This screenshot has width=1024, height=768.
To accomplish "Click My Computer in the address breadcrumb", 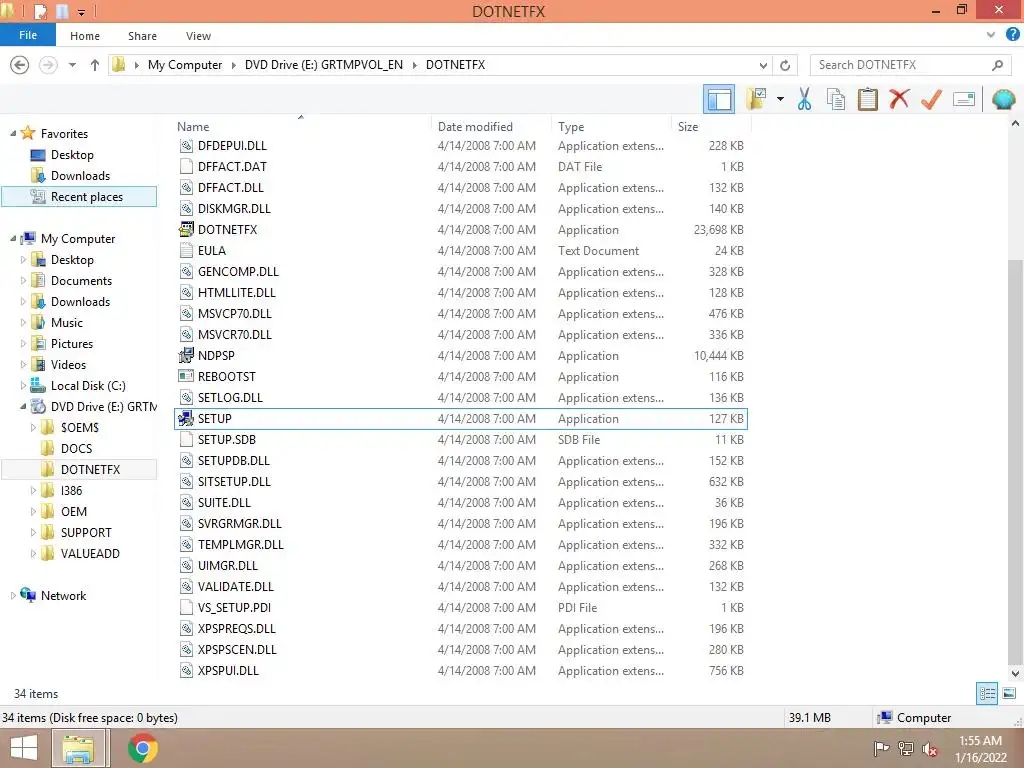I will pos(185,65).
